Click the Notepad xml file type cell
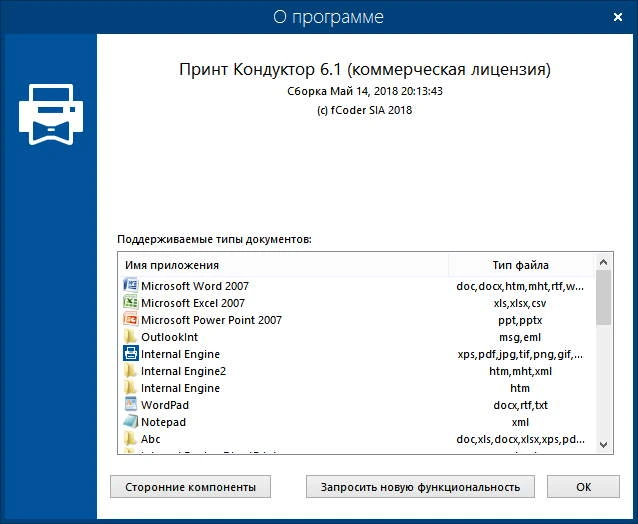 click(x=520, y=422)
